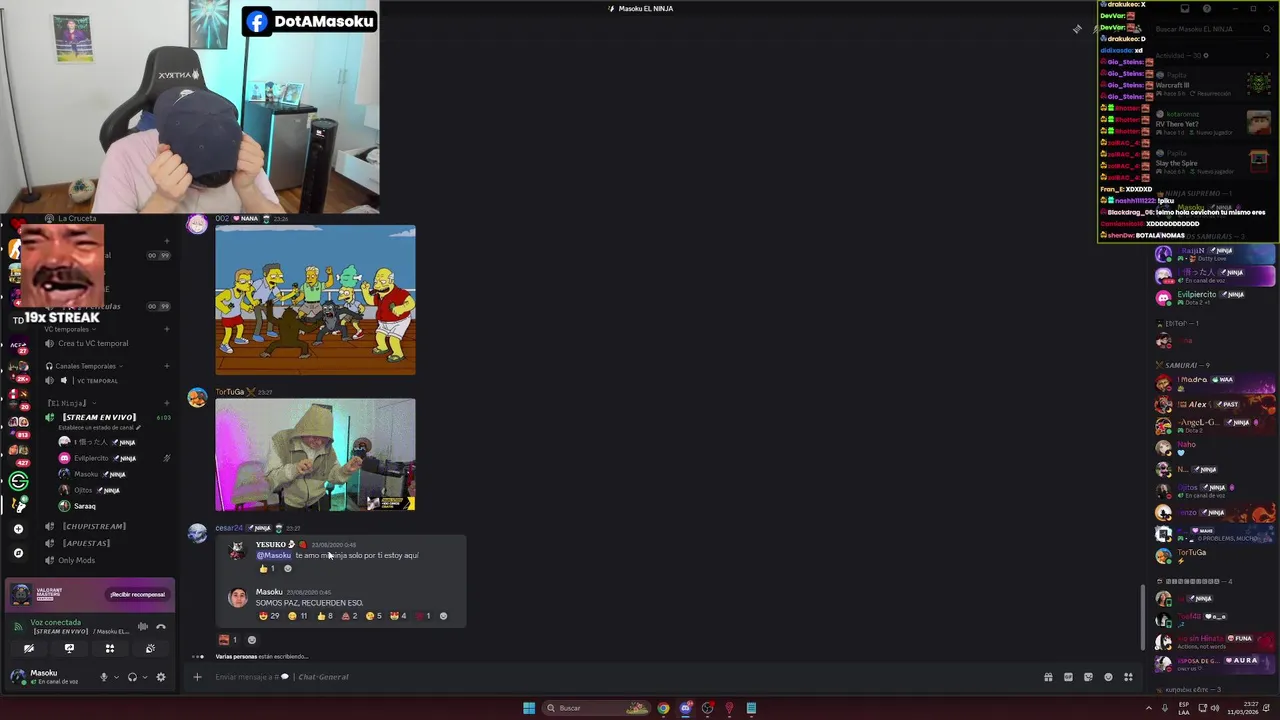Disconnect from voice channel

click(x=161, y=627)
